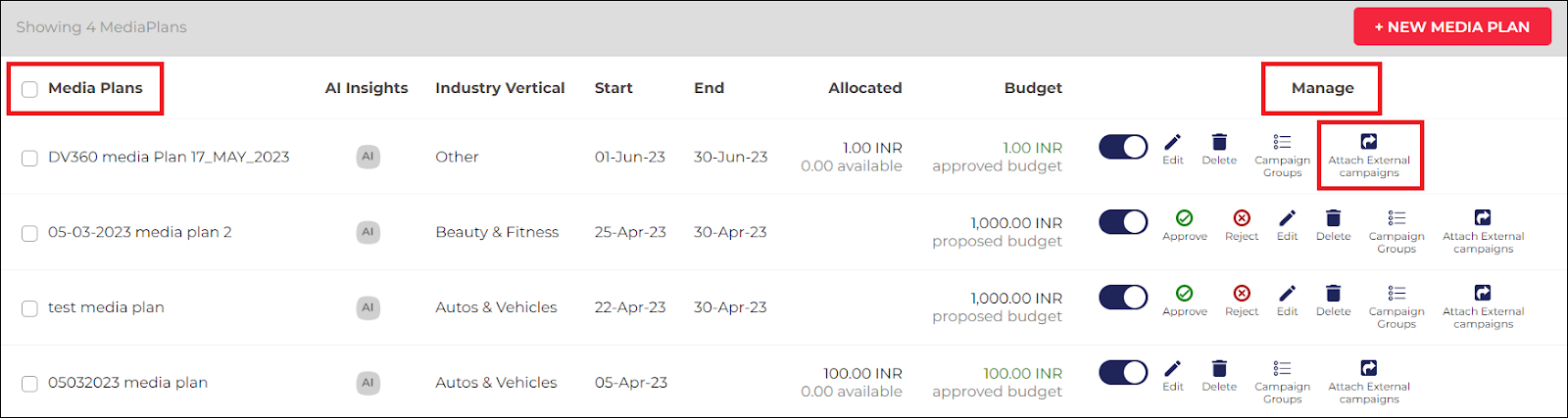Disable the 05-03-2023 media plan 2 switch
1568x418 pixels.
coord(1123,222)
